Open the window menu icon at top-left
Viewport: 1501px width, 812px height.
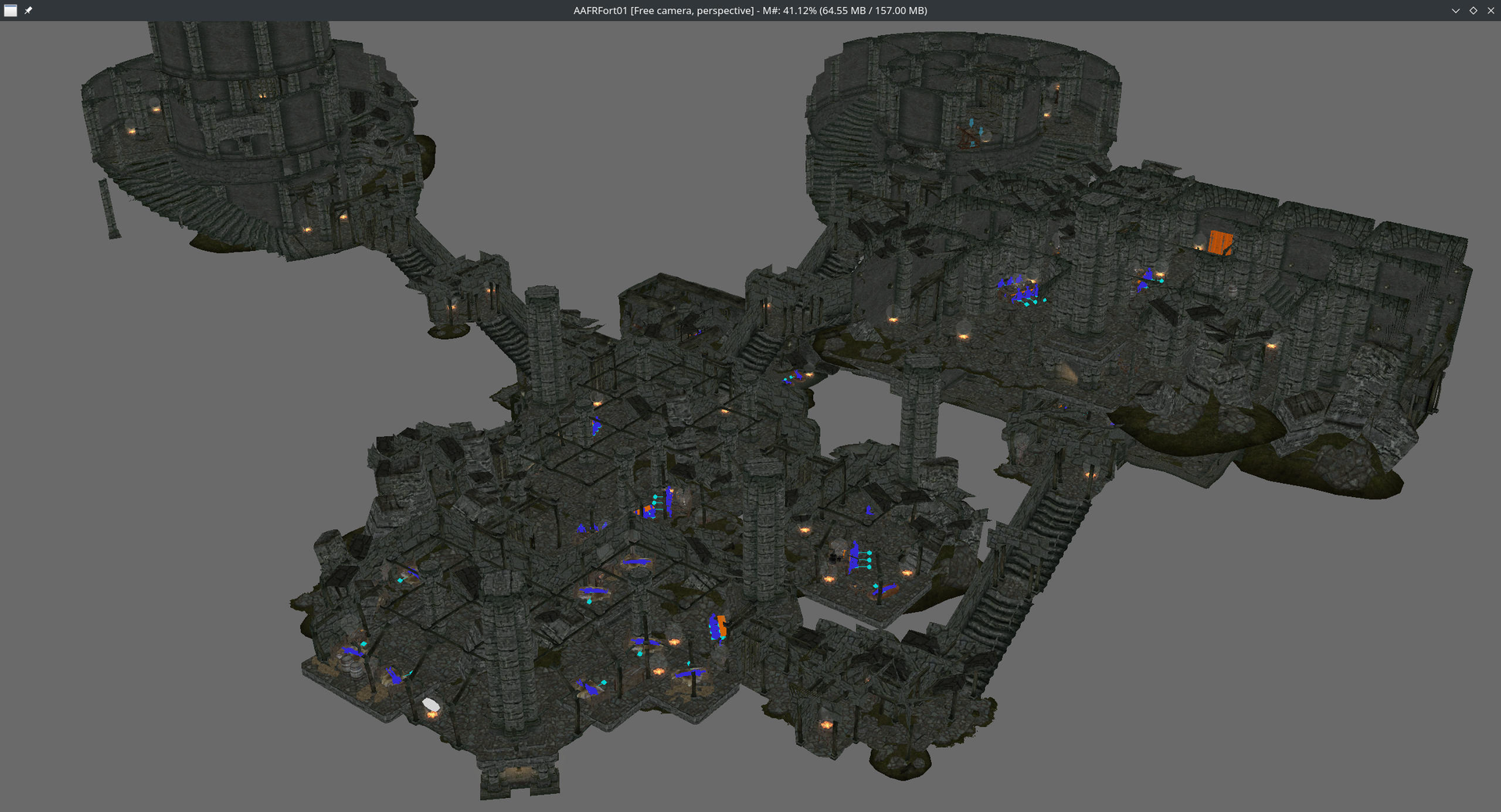coord(11,11)
